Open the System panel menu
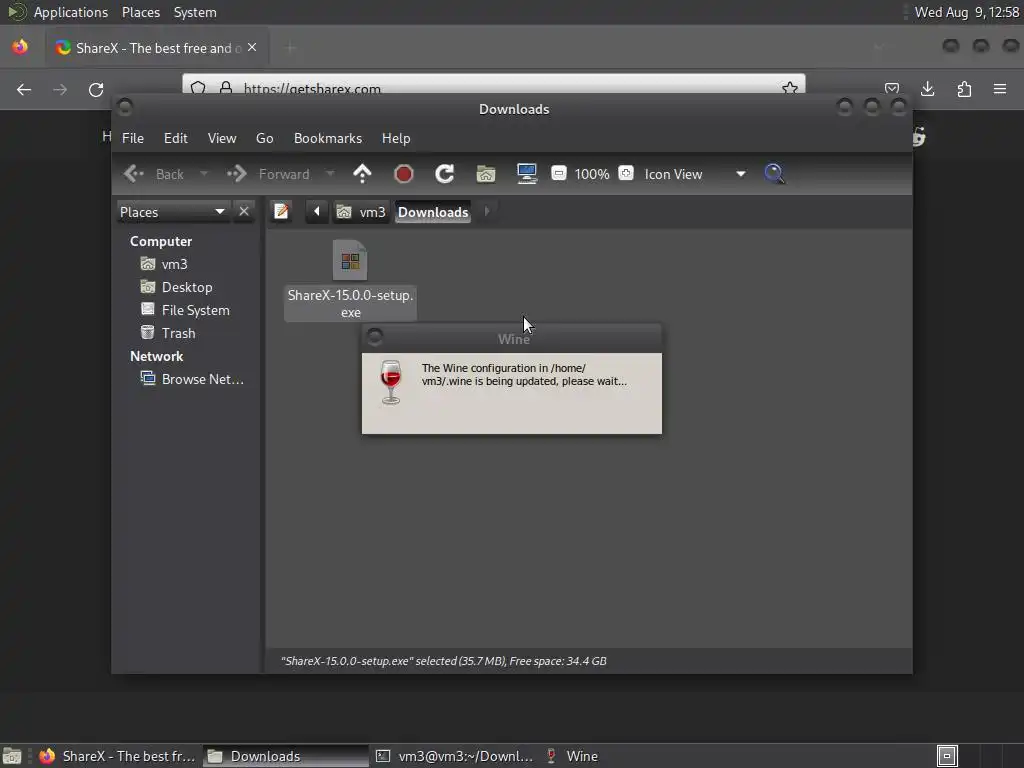1024x768 pixels. coord(195,12)
